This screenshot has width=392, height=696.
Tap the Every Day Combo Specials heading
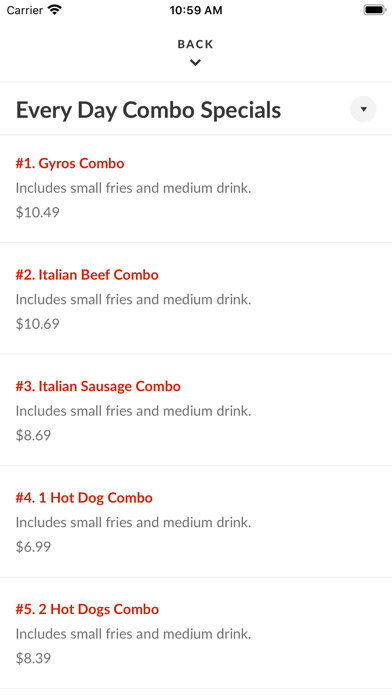pos(148,110)
